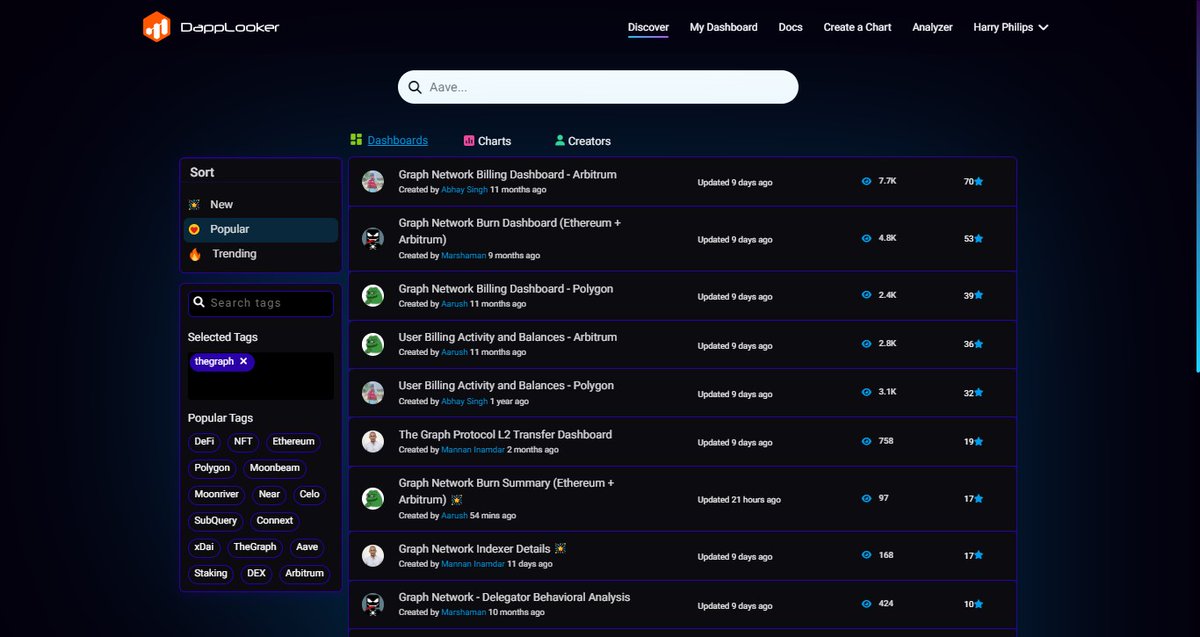This screenshot has height=637, width=1200.
Task: Sort dashboards by Popular
Action: 261,229
